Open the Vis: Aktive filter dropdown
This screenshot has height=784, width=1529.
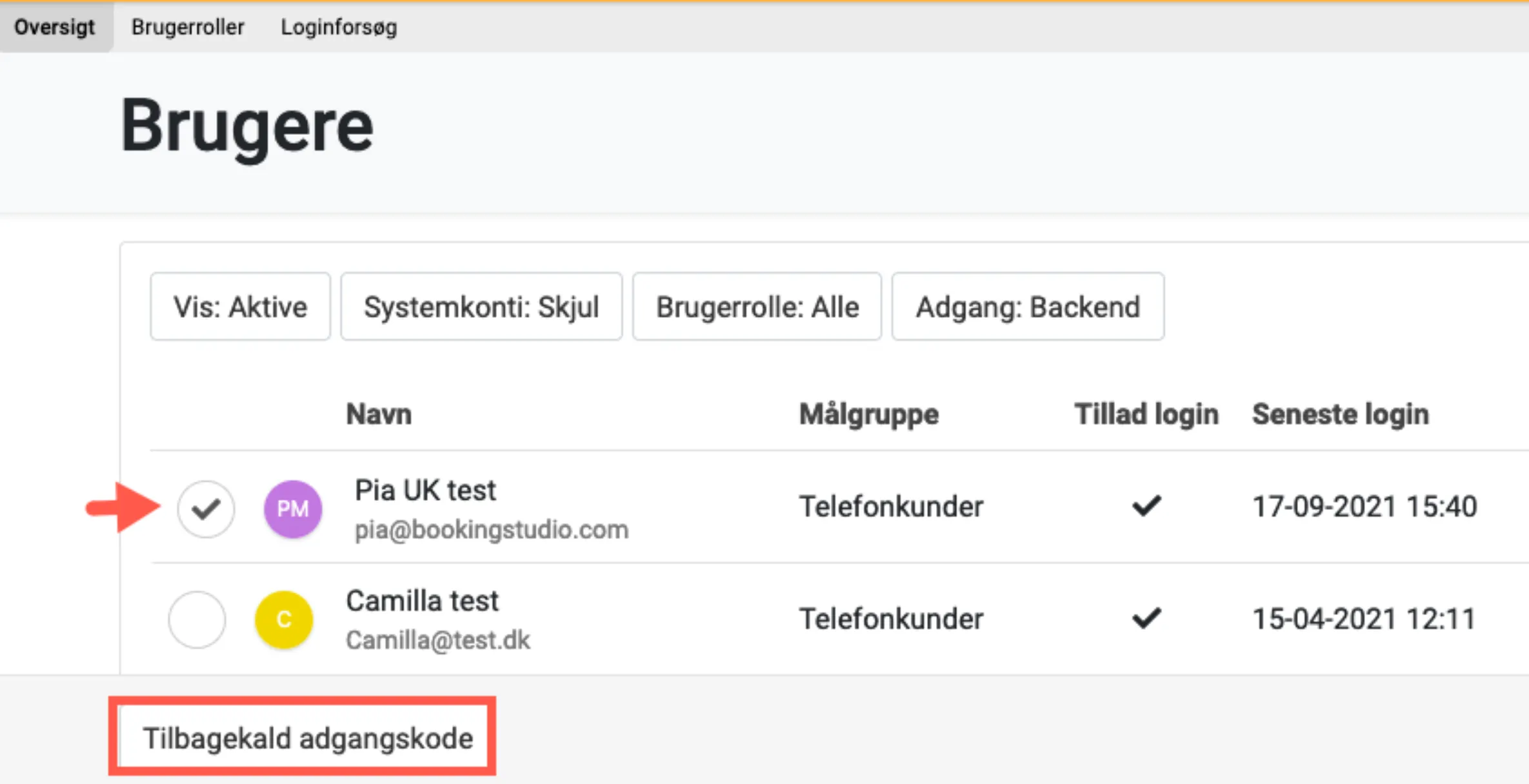[240, 306]
